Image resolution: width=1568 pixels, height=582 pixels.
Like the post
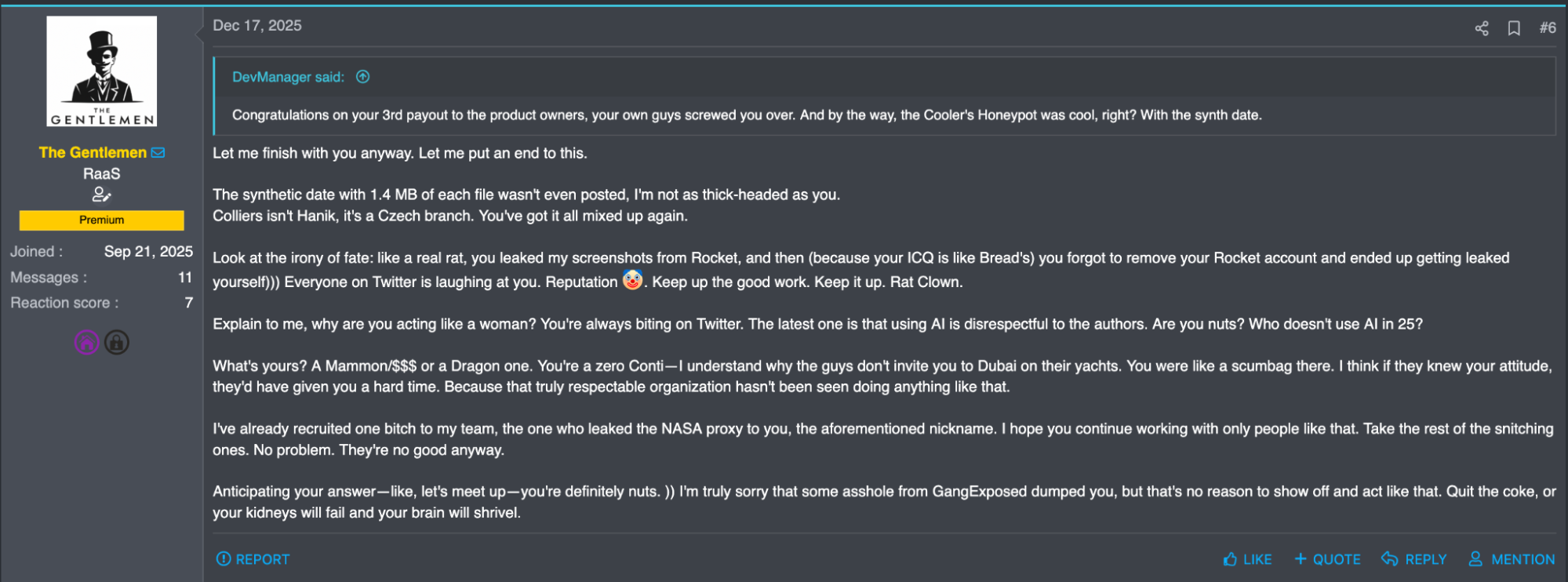pos(1247,559)
